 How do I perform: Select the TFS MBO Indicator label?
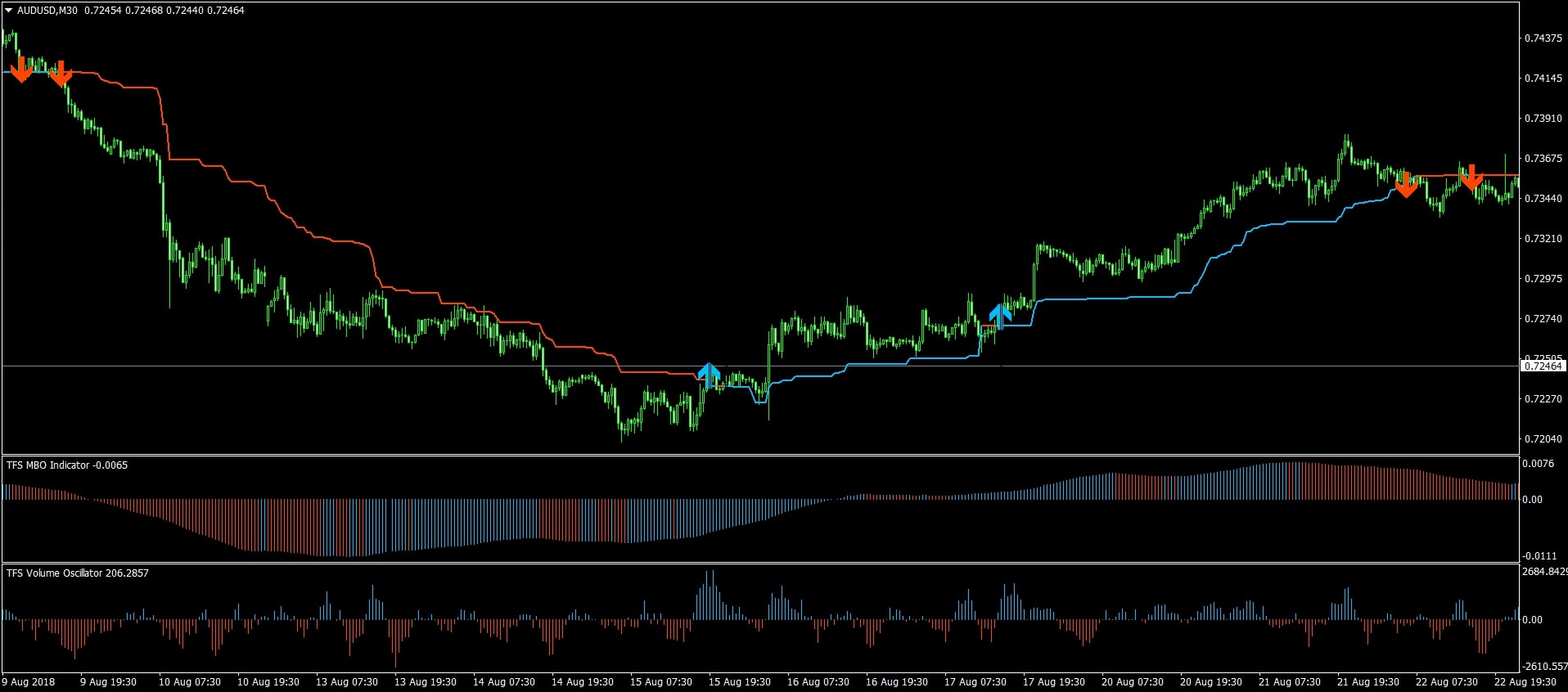coord(47,465)
